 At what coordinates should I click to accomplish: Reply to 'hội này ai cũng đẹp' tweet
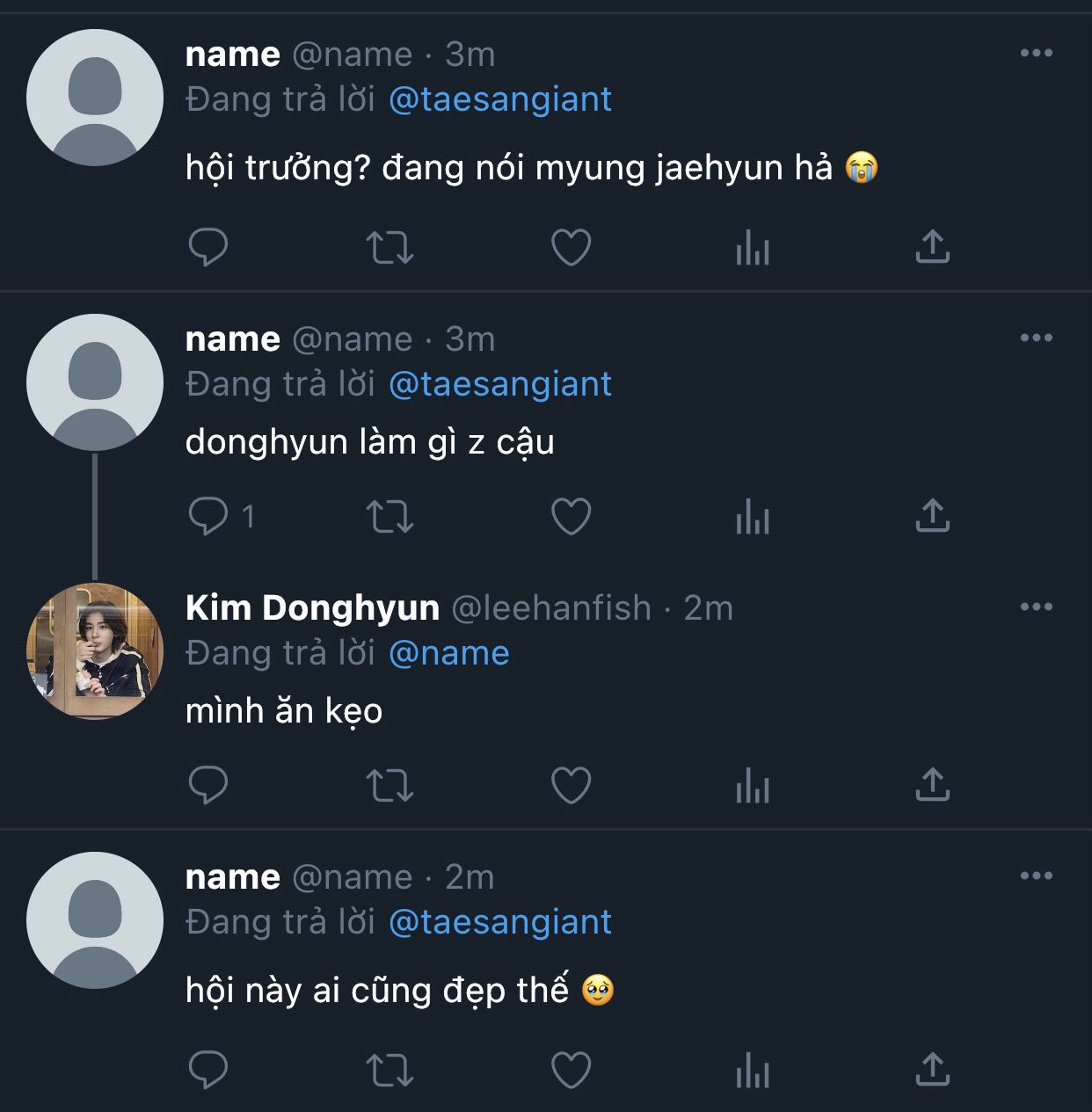point(208,1070)
